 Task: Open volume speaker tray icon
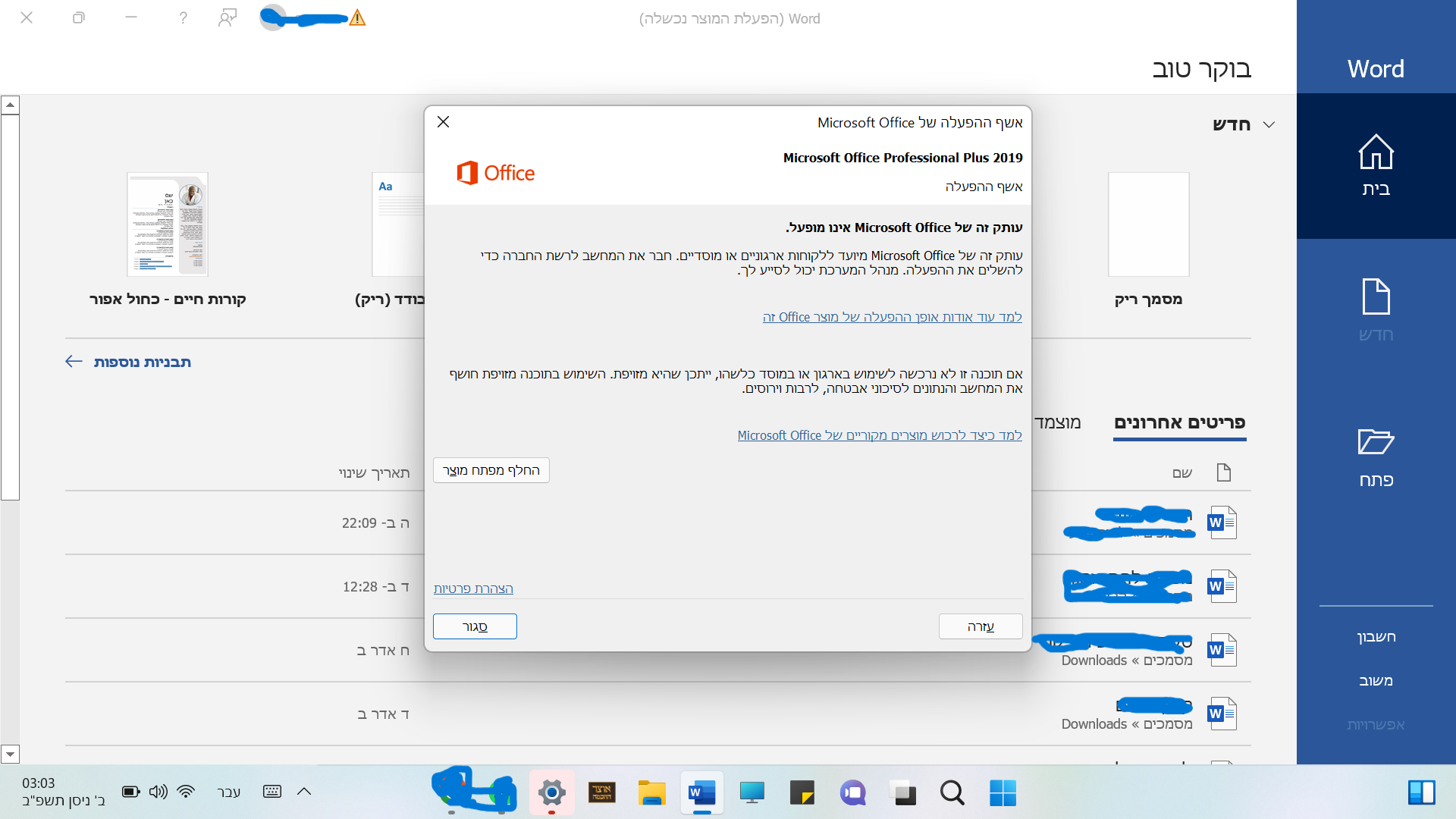click(x=158, y=792)
